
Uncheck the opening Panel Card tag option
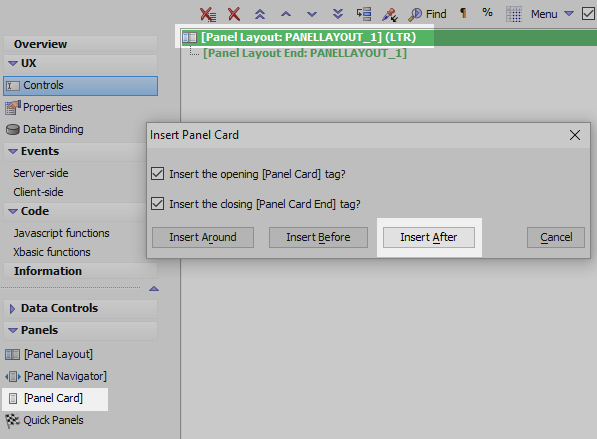point(158,174)
